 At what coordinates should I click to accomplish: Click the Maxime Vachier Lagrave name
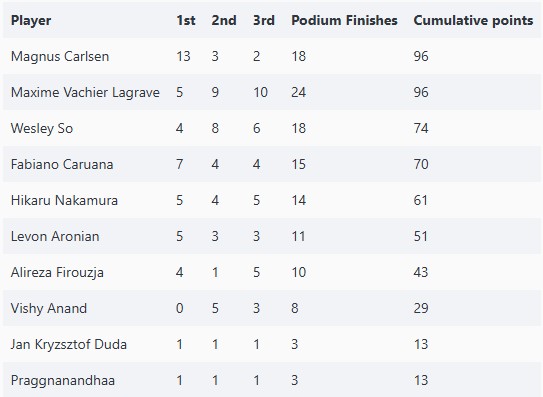(85, 92)
